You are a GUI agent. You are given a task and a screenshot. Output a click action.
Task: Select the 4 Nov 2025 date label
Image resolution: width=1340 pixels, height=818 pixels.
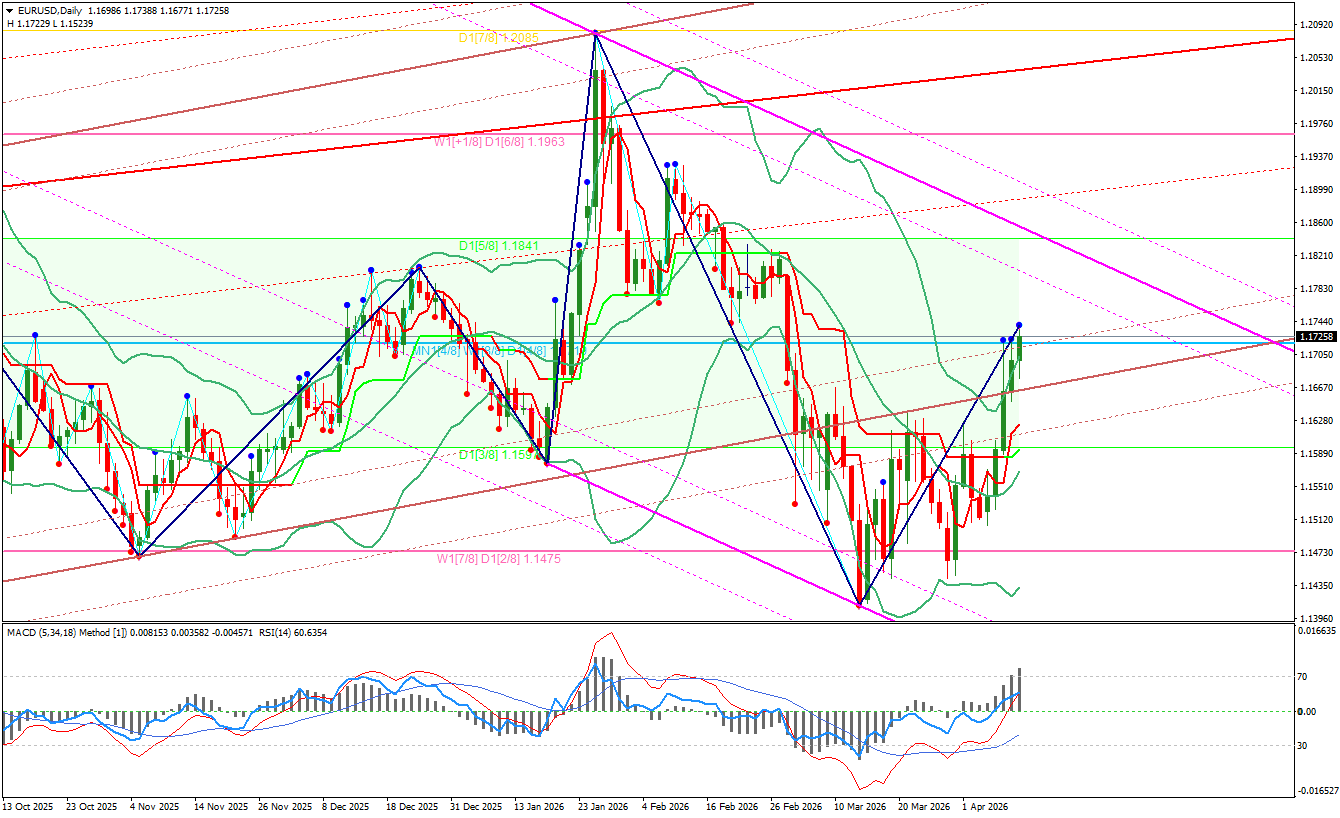(x=154, y=805)
